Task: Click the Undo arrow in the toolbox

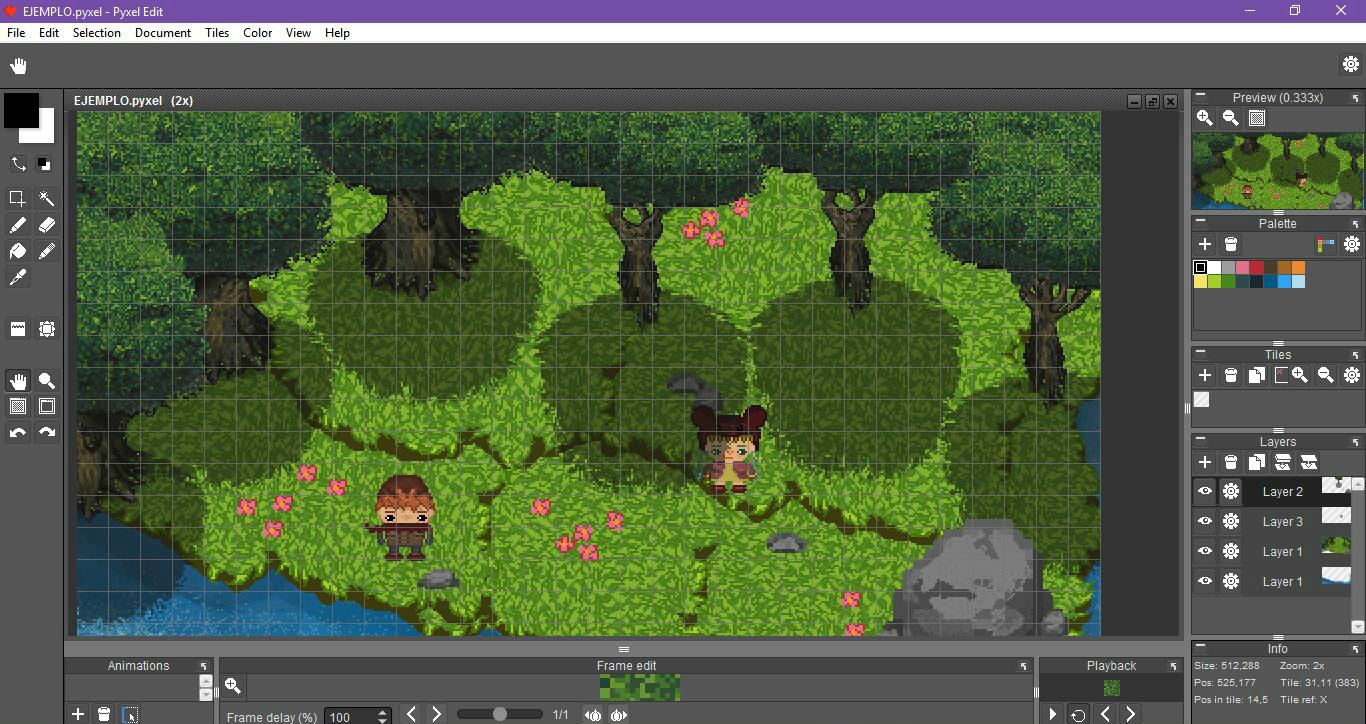Action: pyautogui.click(x=18, y=433)
